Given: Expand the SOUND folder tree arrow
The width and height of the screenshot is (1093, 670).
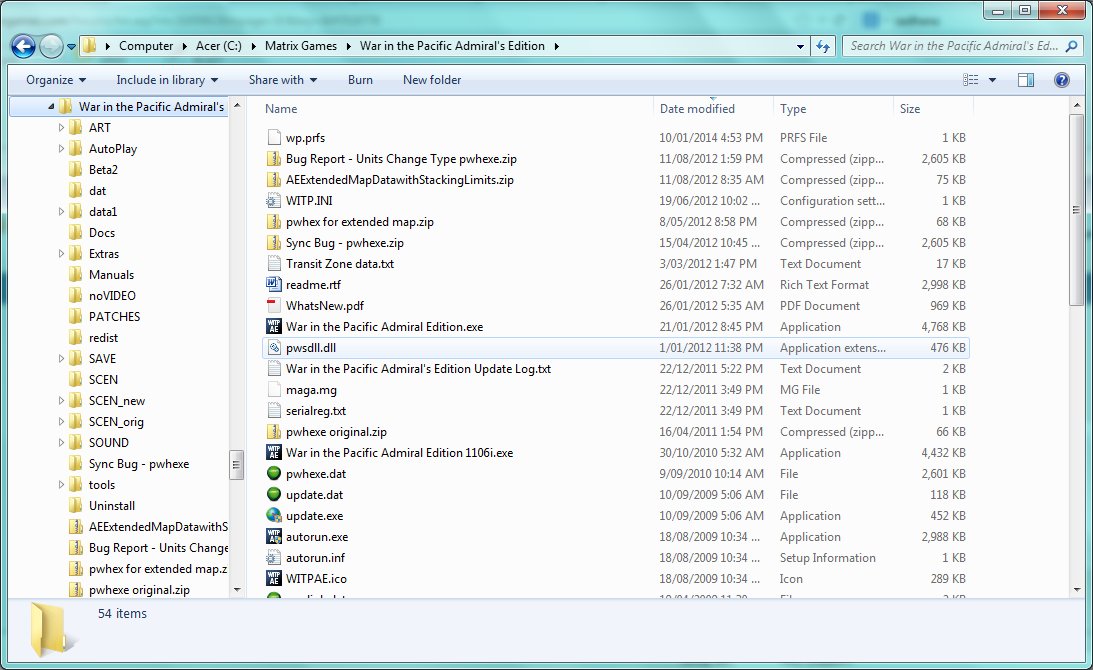Looking at the screenshot, I should [x=61, y=443].
